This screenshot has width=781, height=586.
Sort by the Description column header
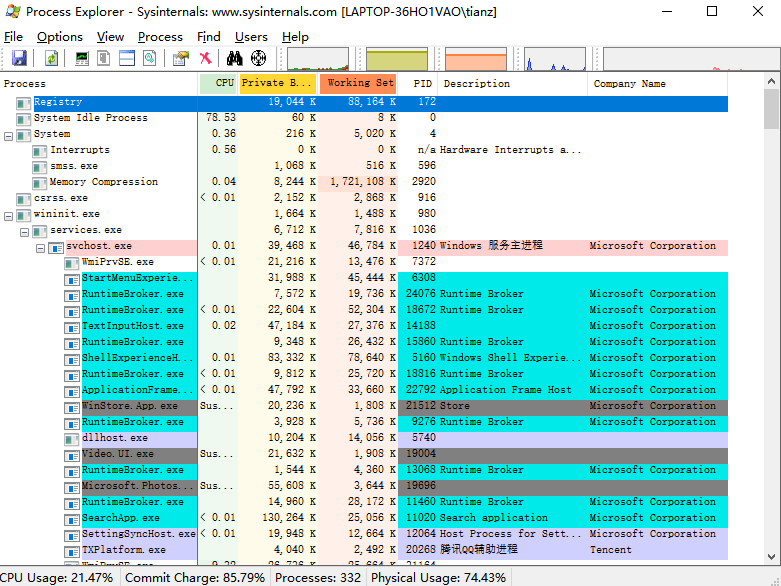pyautogui.click(x=513, y=83)
